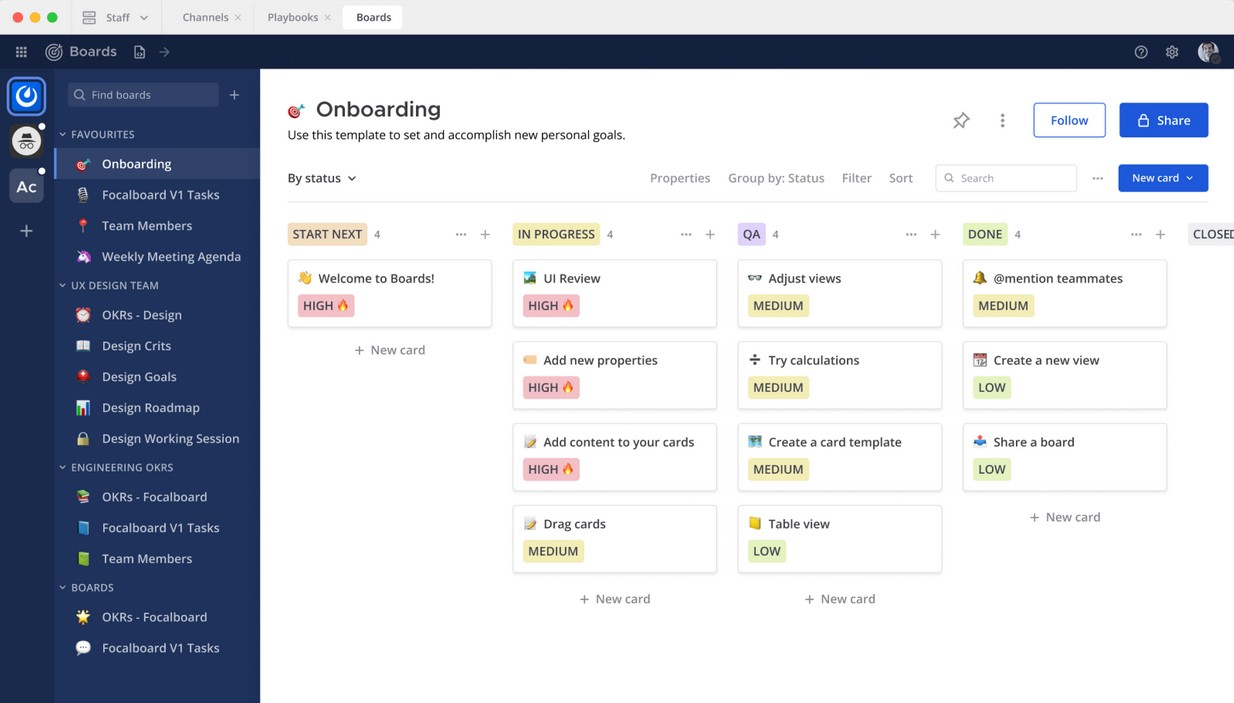Open settings gear in top bar
The image size is (1234, 703).
(1172, 52)
